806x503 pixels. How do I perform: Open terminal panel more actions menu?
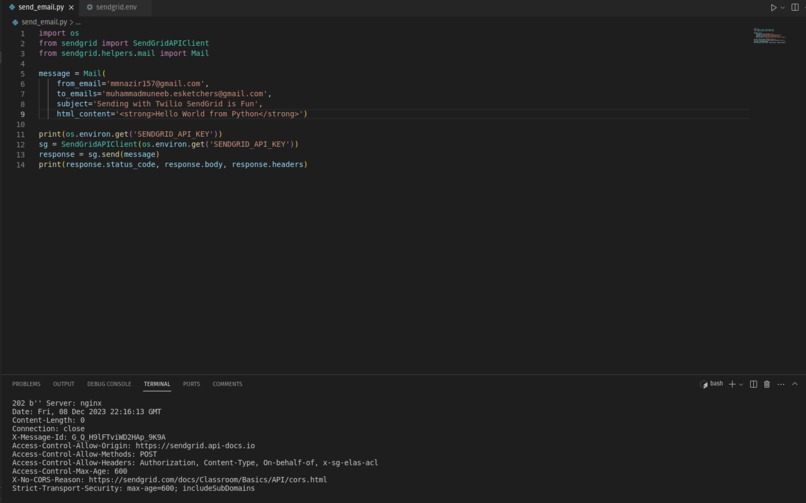[x=781, y=384]
